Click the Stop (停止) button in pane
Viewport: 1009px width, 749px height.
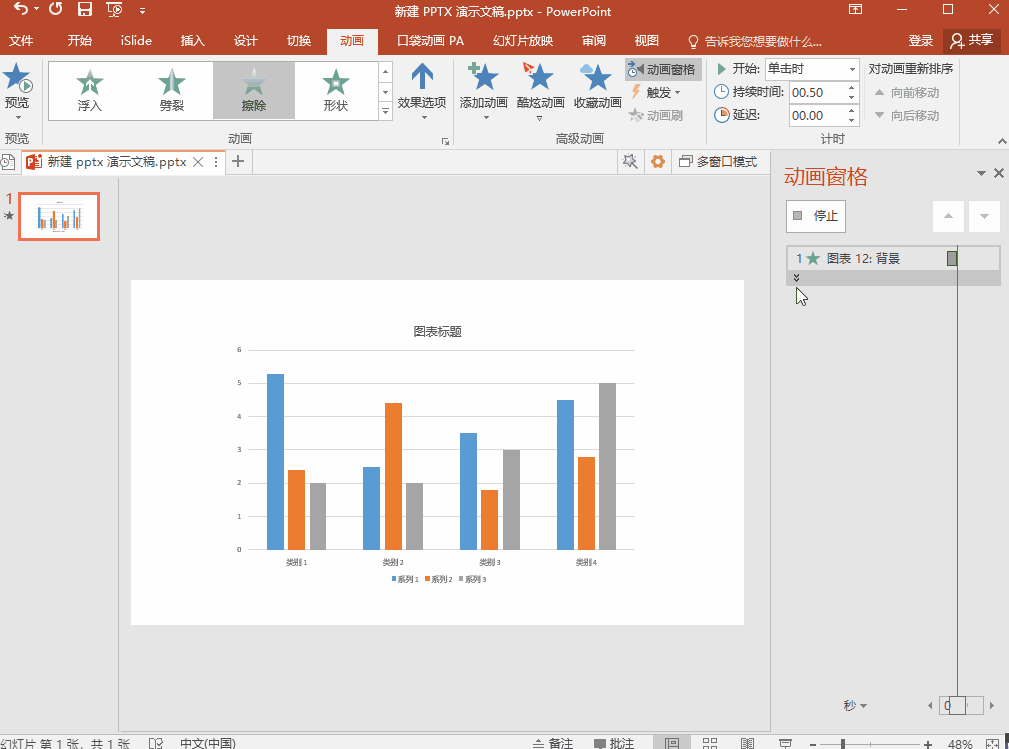click(x=815, y=216)
